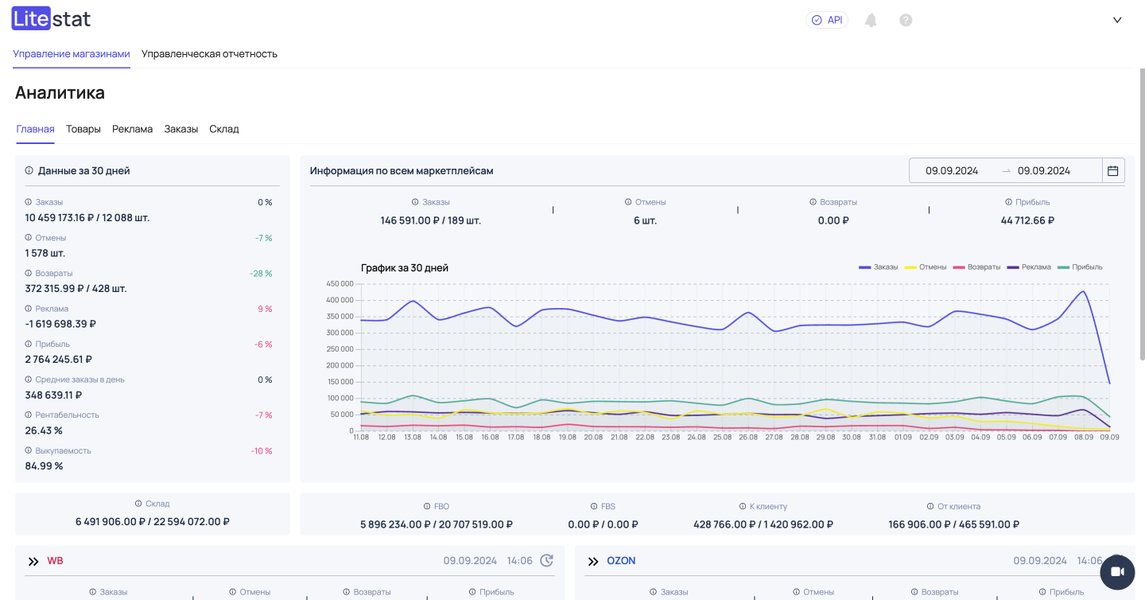Select the 'Главная' analytics tab
The height and width of the screenshot is (600, 1145).
35,129
